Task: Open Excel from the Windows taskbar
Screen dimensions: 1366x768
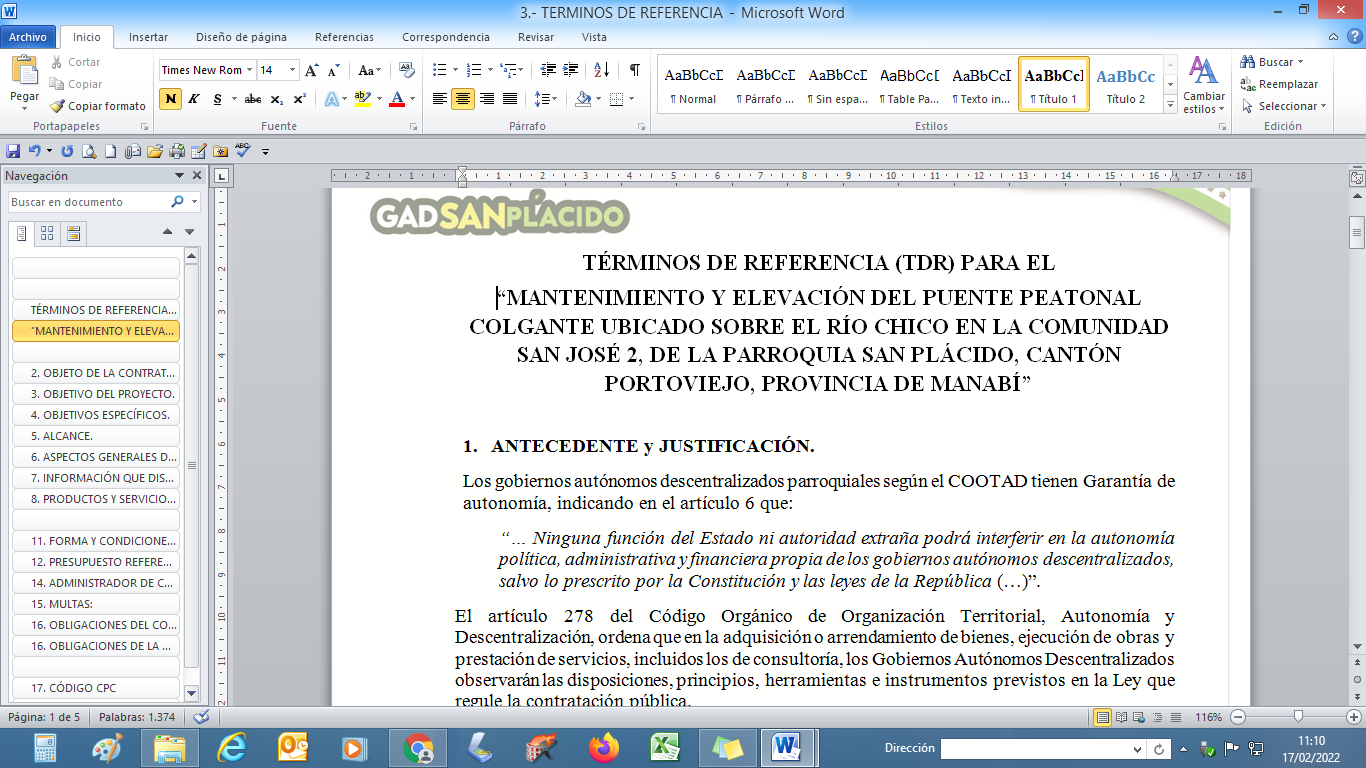Action: [666, 747]
